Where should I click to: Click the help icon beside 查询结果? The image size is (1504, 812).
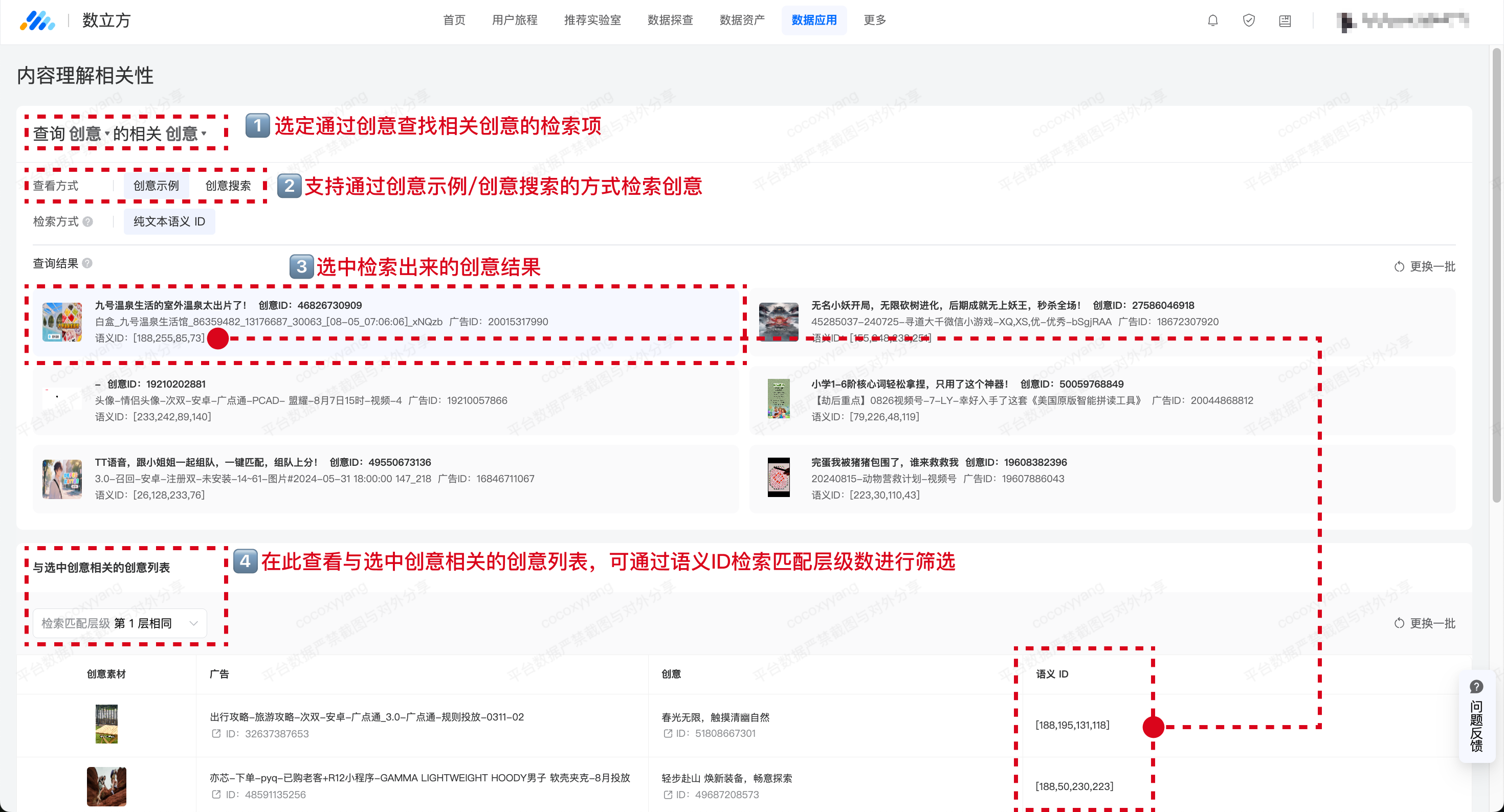87,263
